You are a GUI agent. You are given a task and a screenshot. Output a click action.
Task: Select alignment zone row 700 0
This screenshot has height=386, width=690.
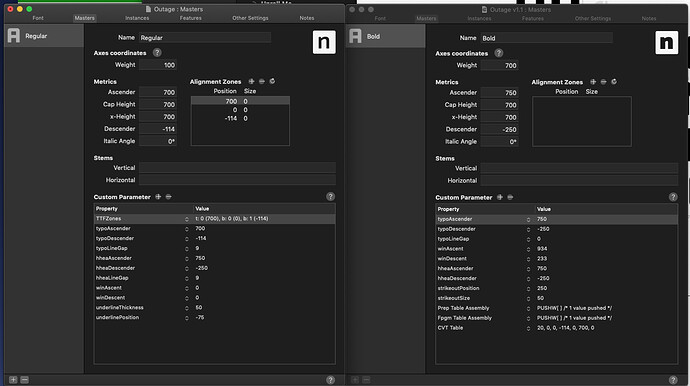(240, 101)
